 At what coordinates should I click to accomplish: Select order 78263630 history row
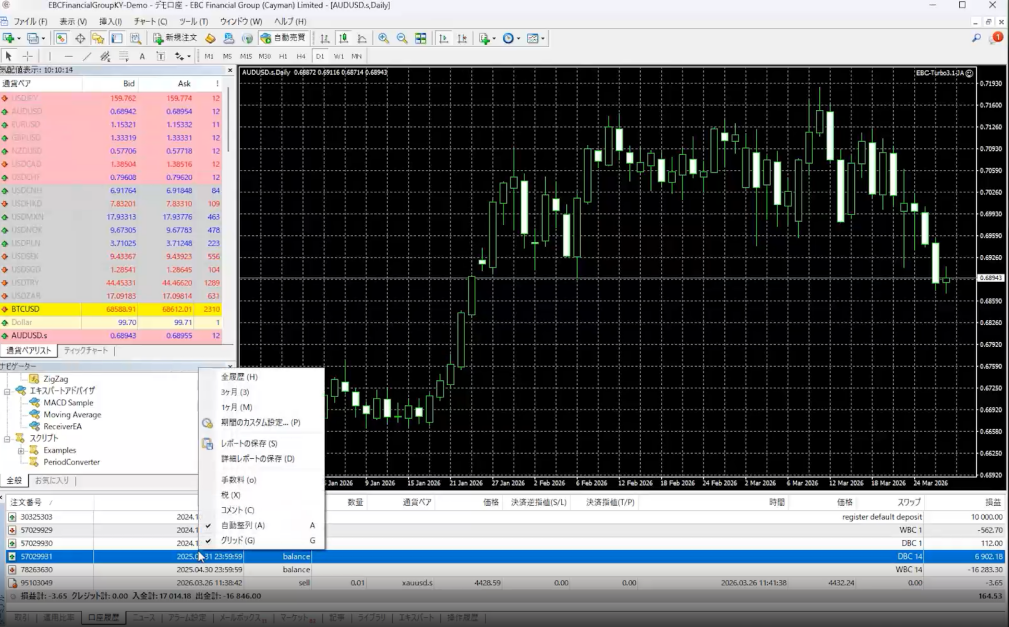click(504, 570)
